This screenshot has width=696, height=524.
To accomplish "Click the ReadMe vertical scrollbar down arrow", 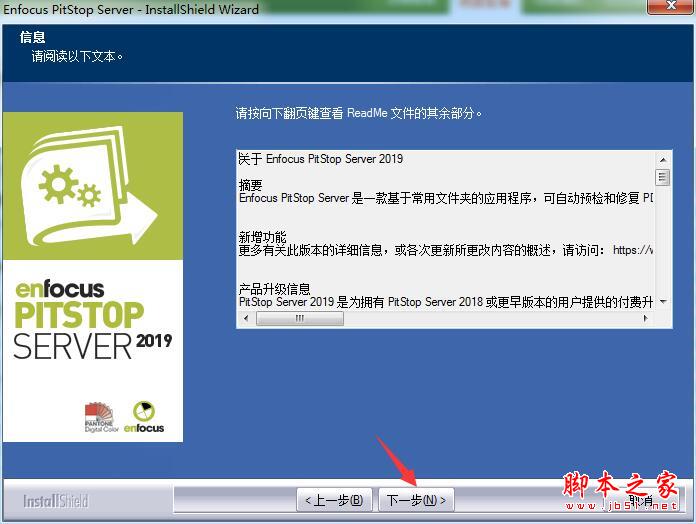I will (663, 302).
